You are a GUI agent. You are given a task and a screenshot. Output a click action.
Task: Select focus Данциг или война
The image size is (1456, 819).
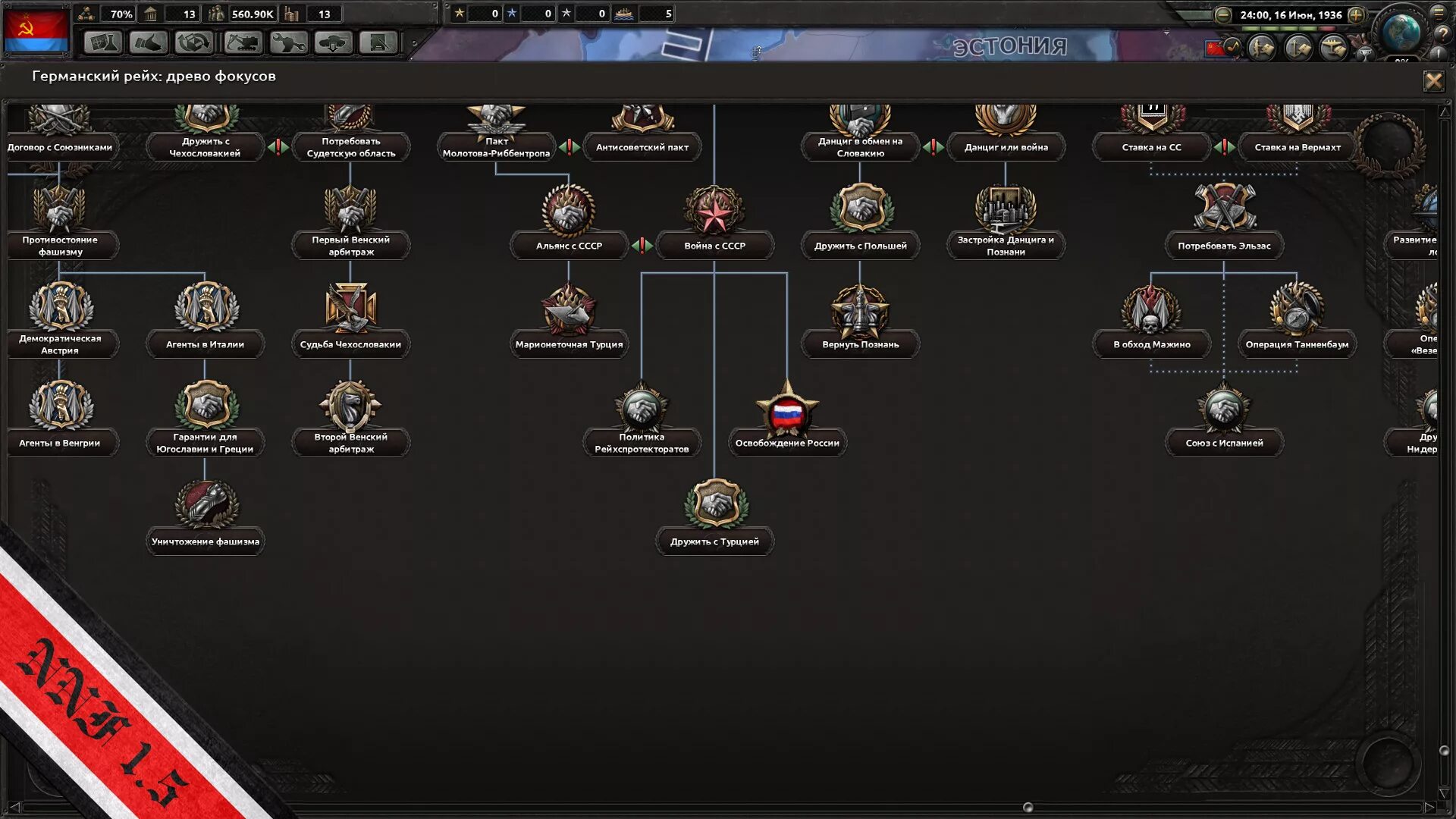1006,147
